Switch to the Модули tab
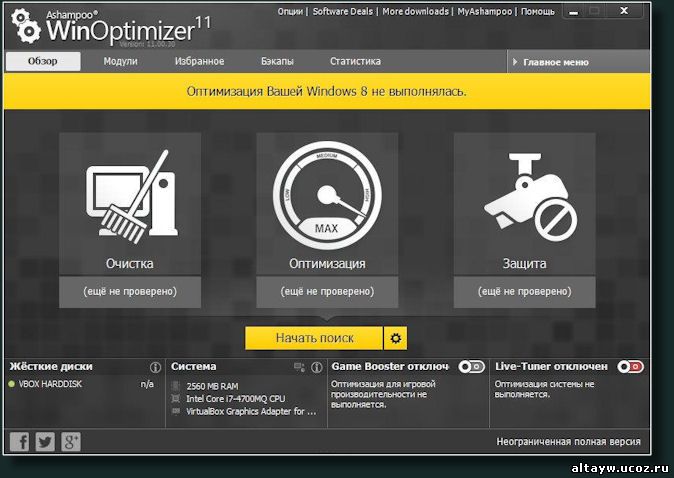This screenshot has height=478, width=674. (x=120, y=61)
